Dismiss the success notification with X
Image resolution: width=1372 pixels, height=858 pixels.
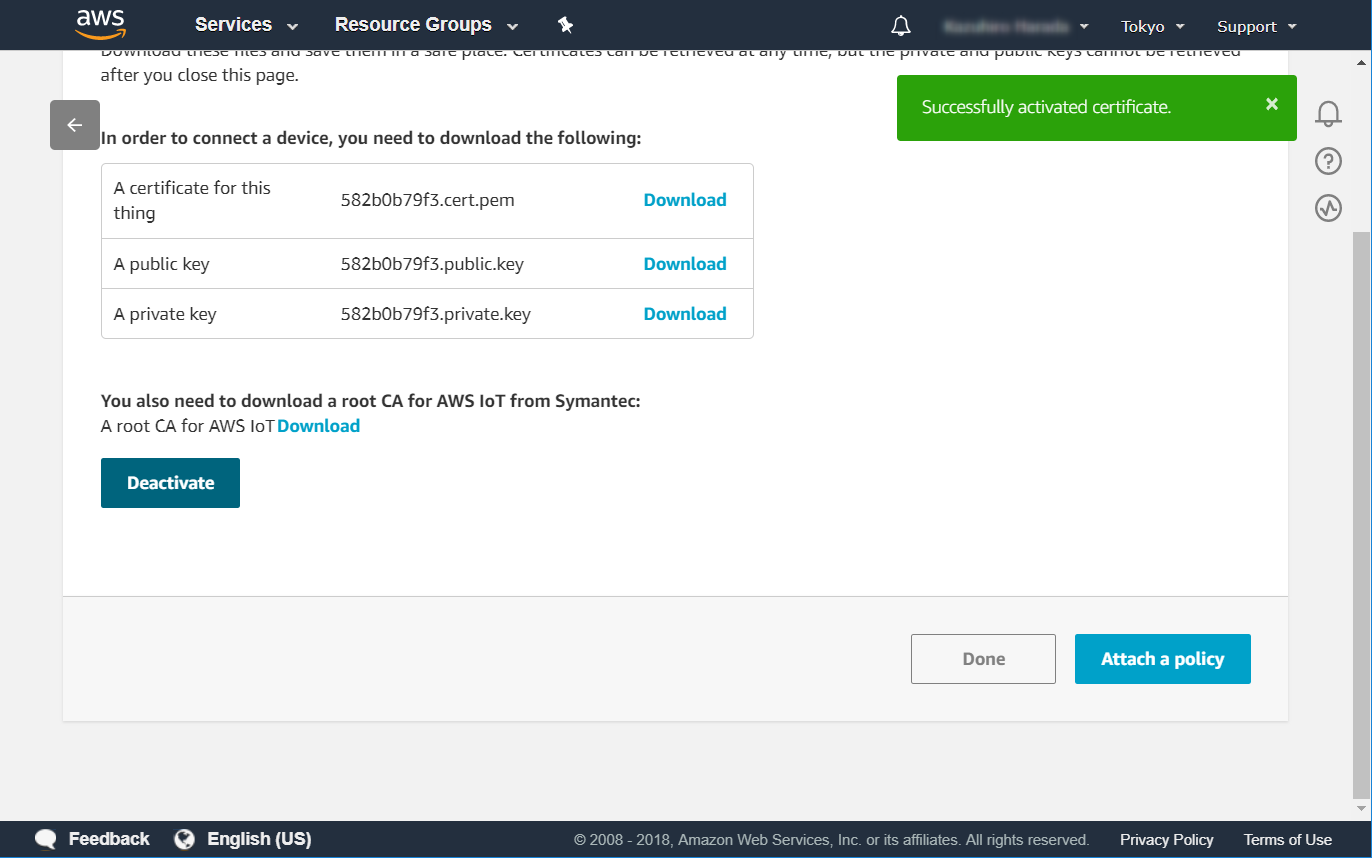1271,105
